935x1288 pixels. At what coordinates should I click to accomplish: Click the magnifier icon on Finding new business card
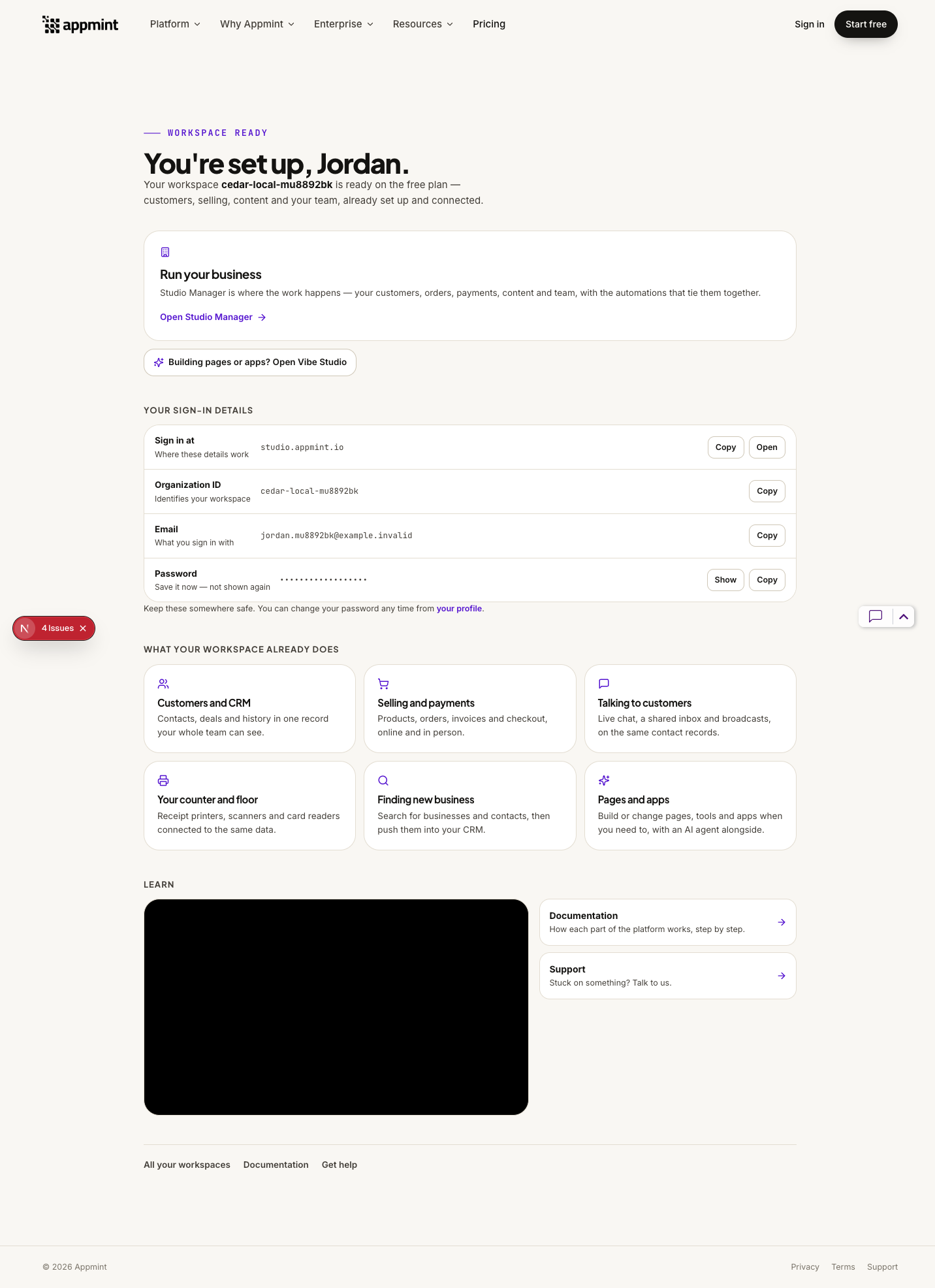pyautogui.click(x=383, y=781)
